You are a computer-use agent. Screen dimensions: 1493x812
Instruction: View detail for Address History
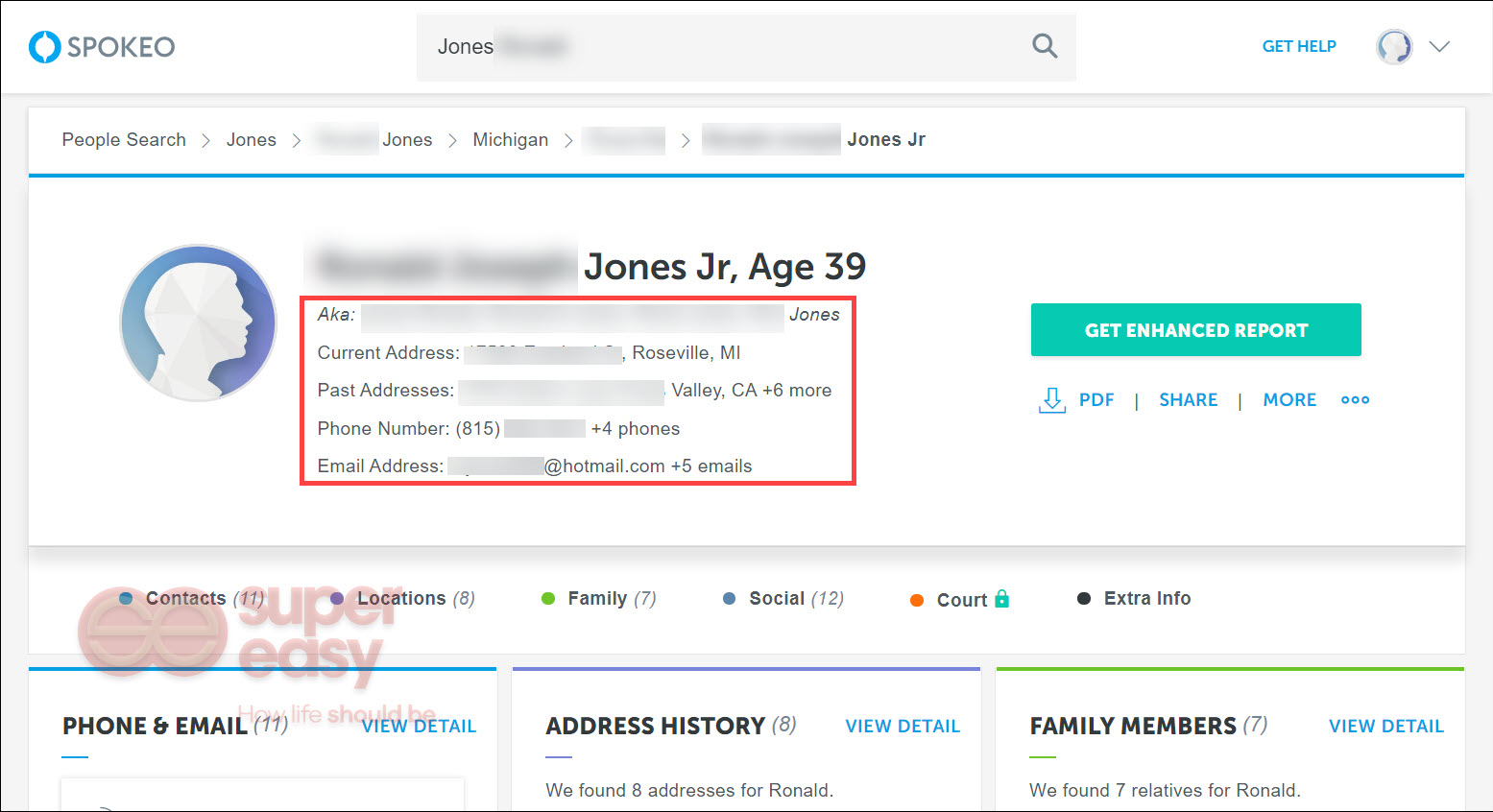pyautogui.click(x=903, y=727)
